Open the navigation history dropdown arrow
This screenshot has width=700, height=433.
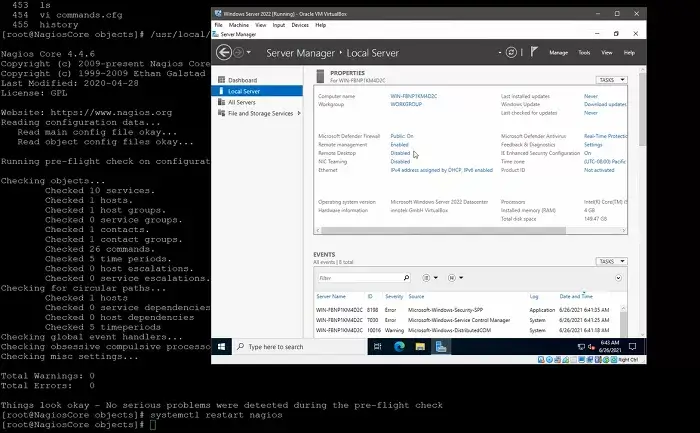pos(249,52)
